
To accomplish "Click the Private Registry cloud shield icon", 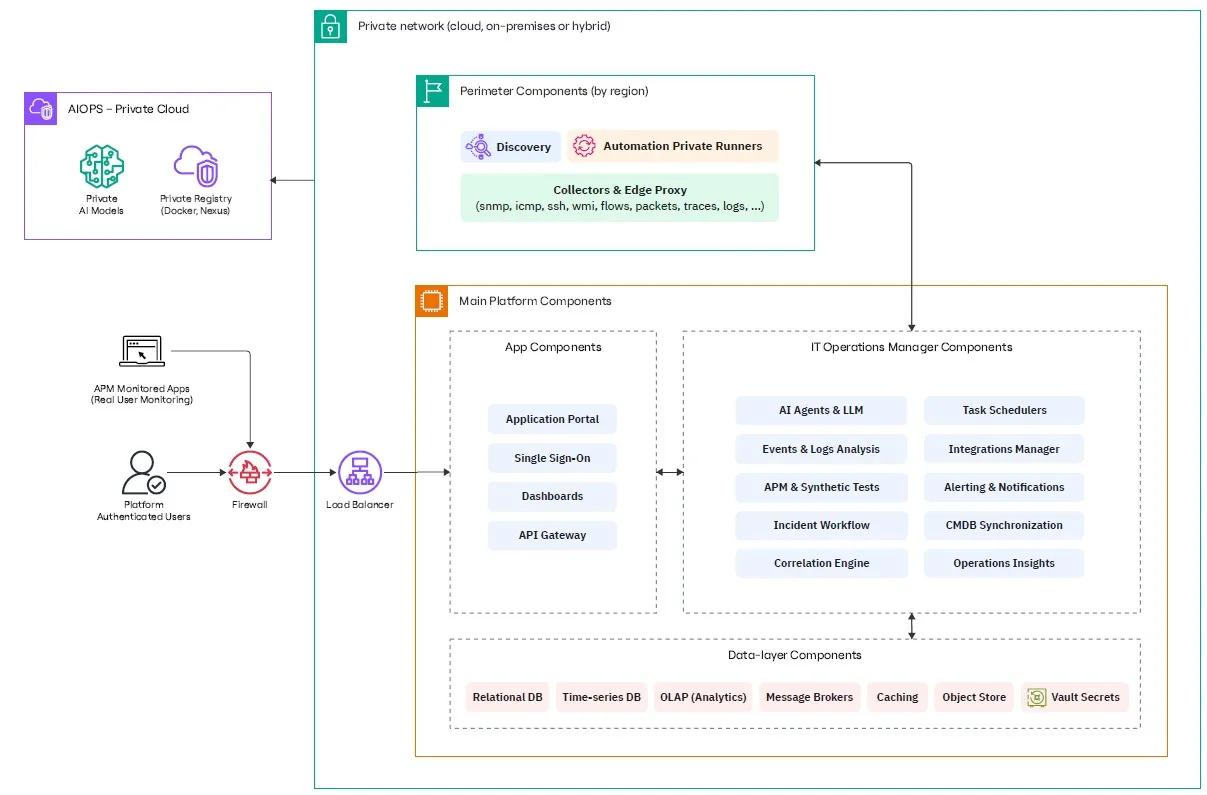I will [196, 166].
